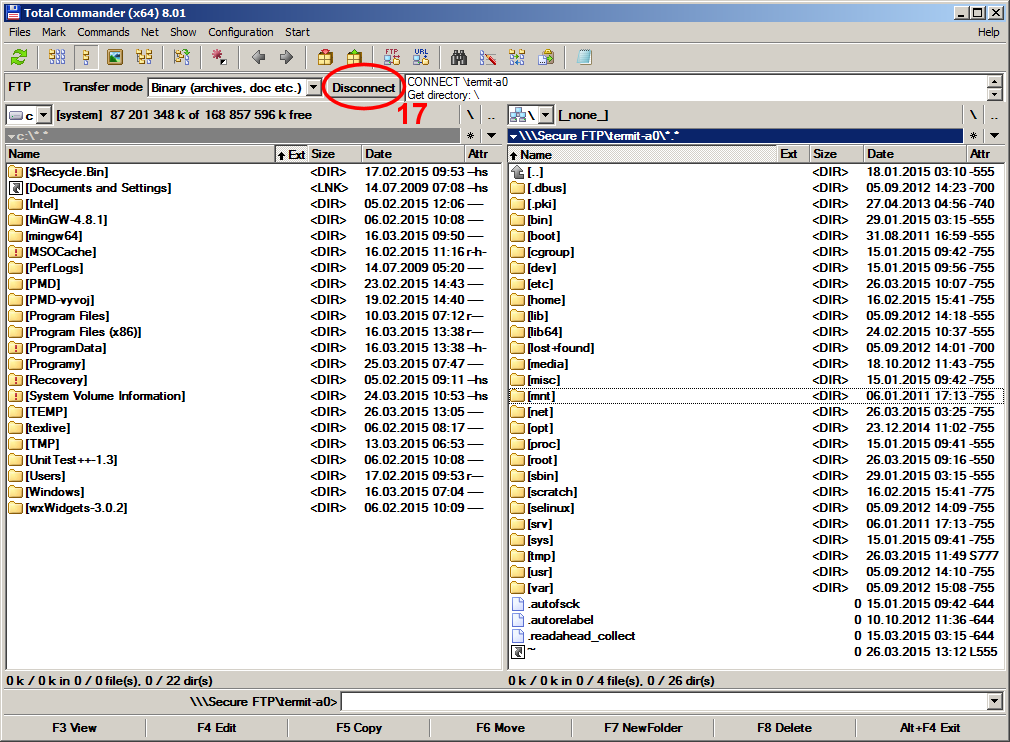This screenshot has width=1010, height=742.
Task: Open the Transfer mode dropdown
Action: pyautogui.click(x=313, y=88)
